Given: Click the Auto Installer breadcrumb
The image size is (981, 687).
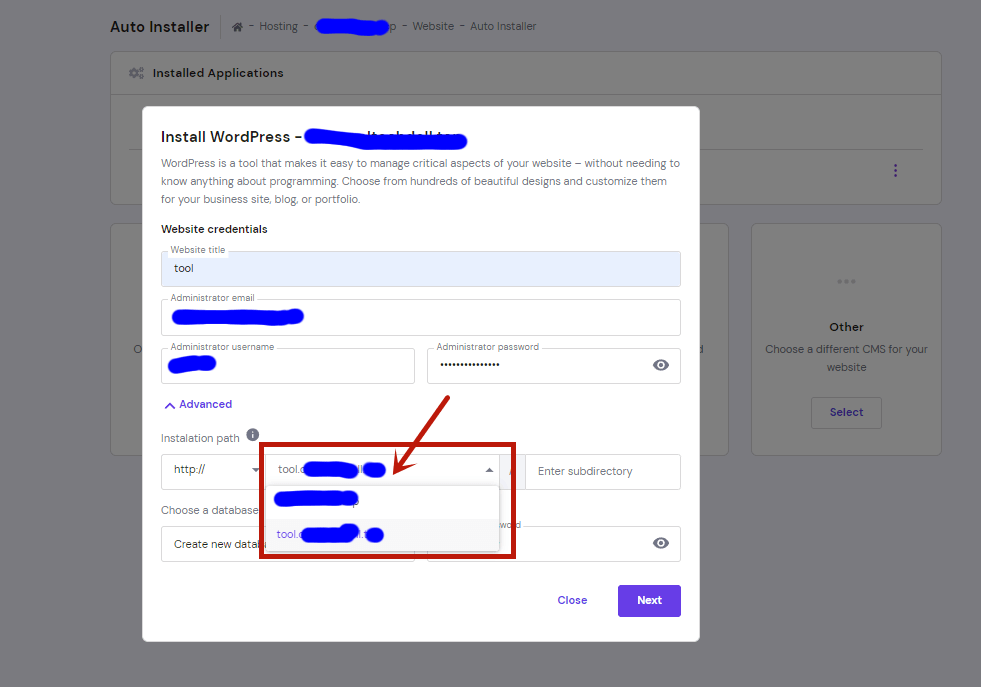Looking at the screenshot, I should 503,26.
